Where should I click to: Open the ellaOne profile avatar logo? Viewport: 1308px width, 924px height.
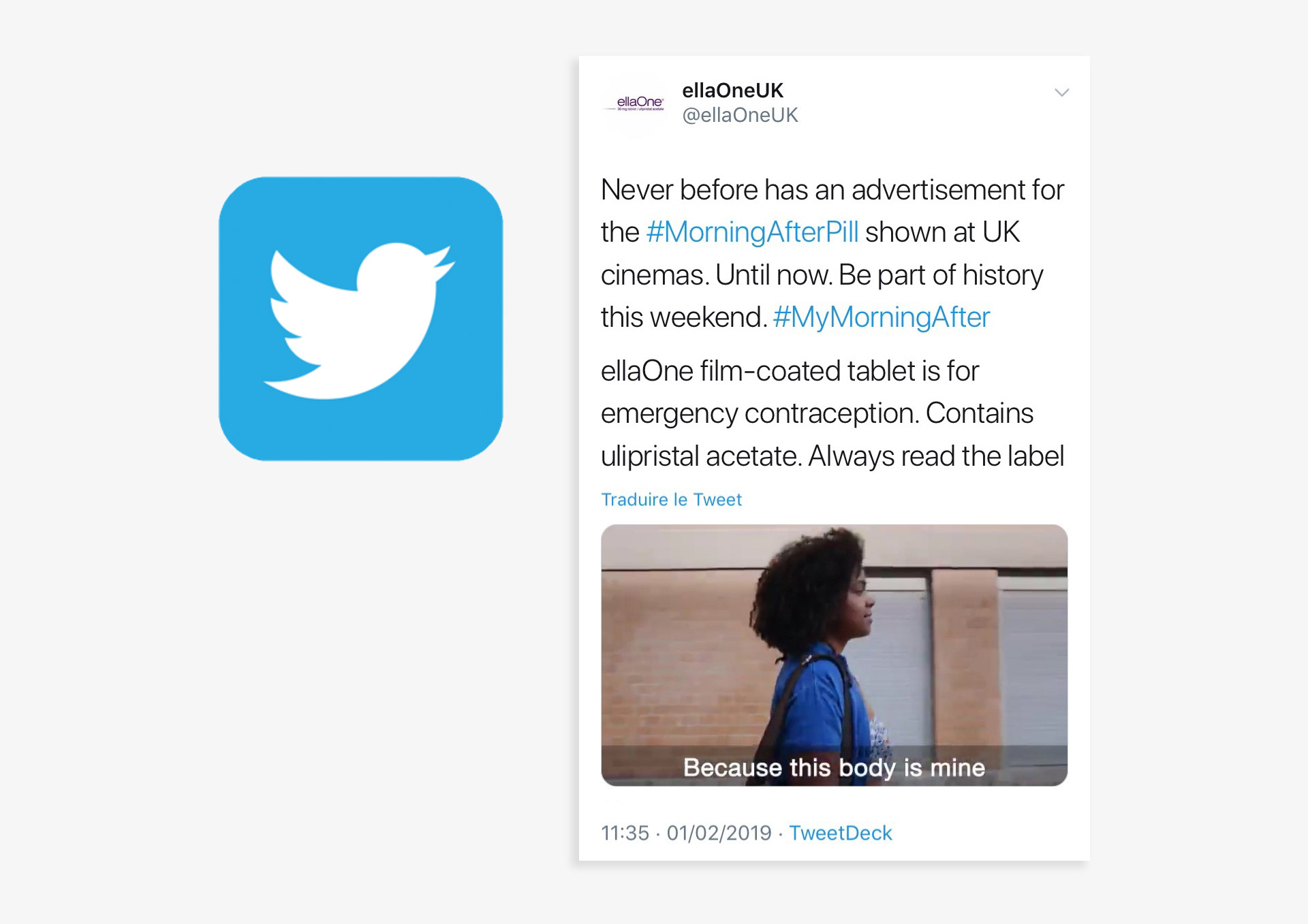tap(636, 103)
